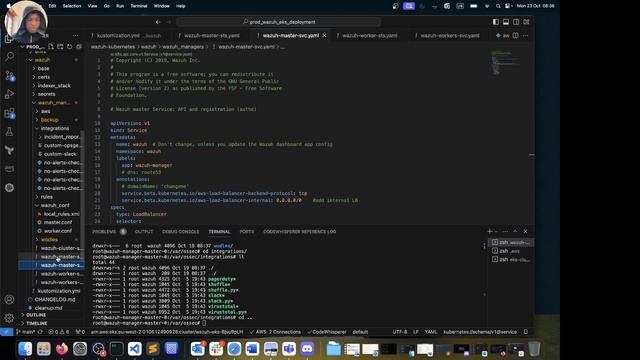Screen dimensions: 640x360
Task: Collapse all folders in the explorer
Action: (x=78, y=47)
